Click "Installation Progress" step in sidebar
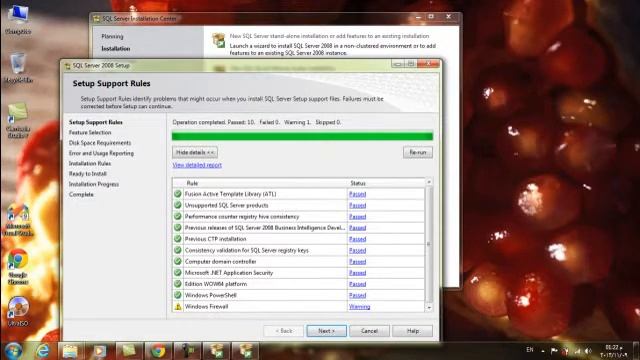This screenshot has height=360, width=640. click(94, 184)
